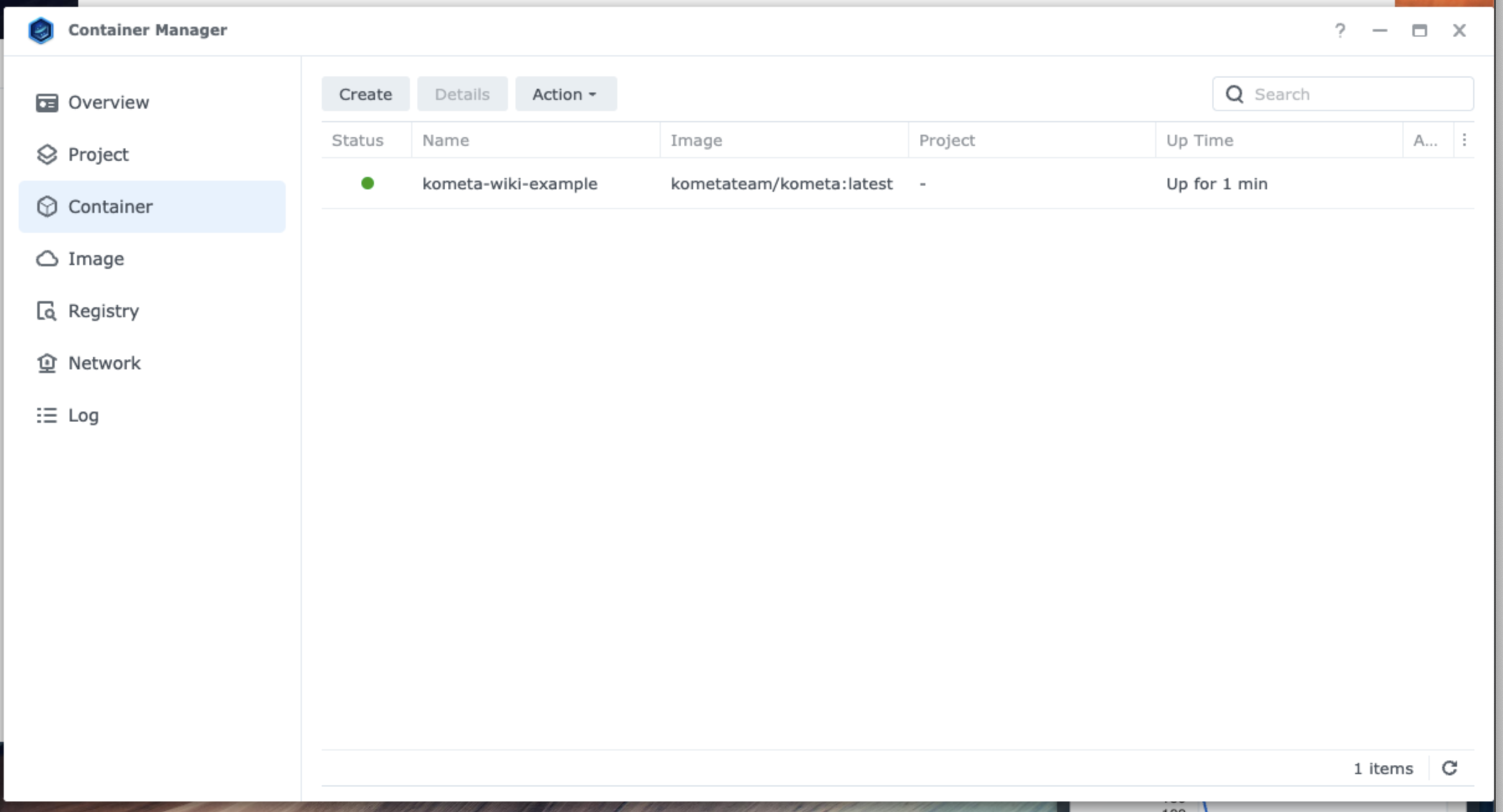Click the Project layers icon in sidebar

coord(47,155)
